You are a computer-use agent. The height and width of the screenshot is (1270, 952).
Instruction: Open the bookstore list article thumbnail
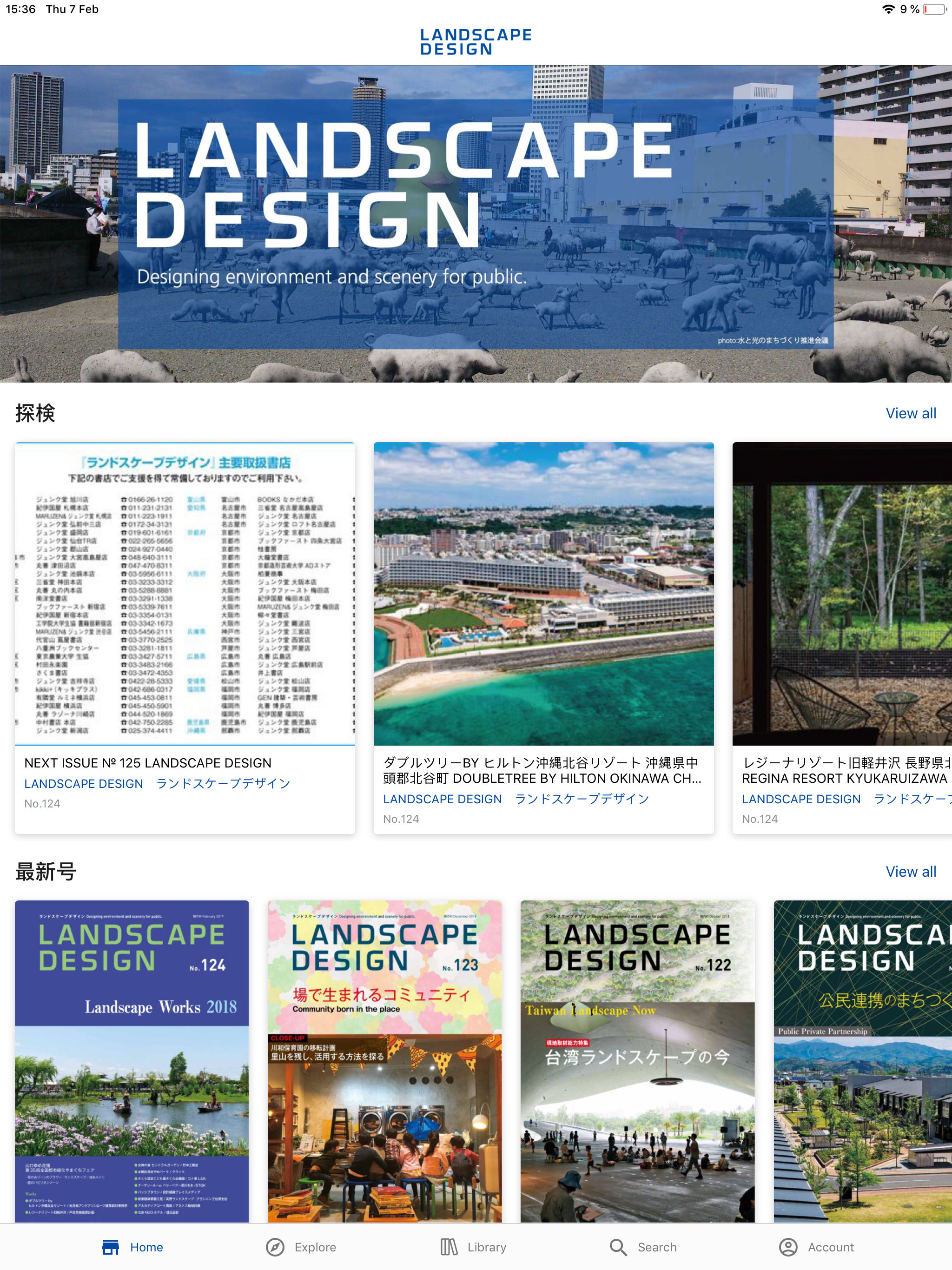185,594
